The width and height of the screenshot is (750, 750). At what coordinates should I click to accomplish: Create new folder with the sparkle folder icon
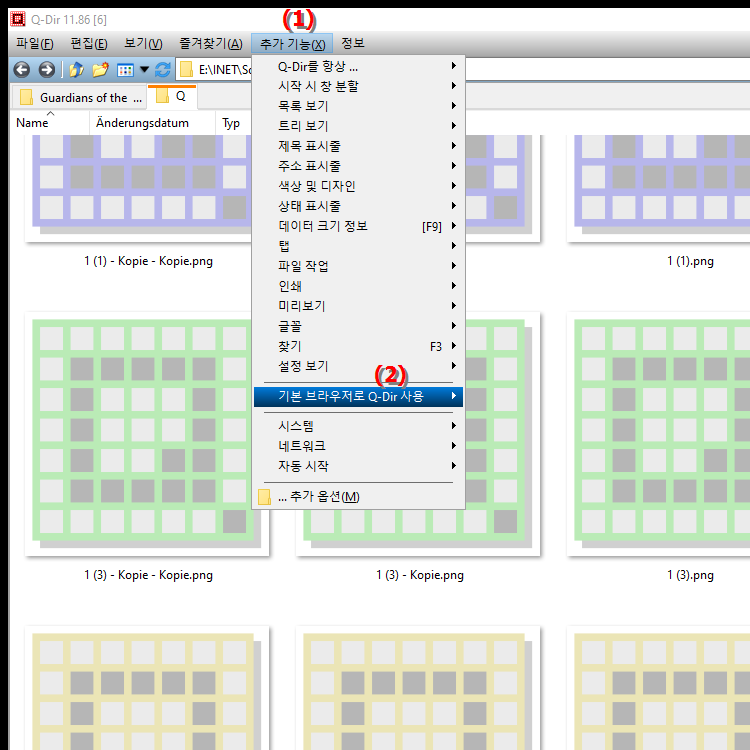pyautogui.click(x=100, y=70)
